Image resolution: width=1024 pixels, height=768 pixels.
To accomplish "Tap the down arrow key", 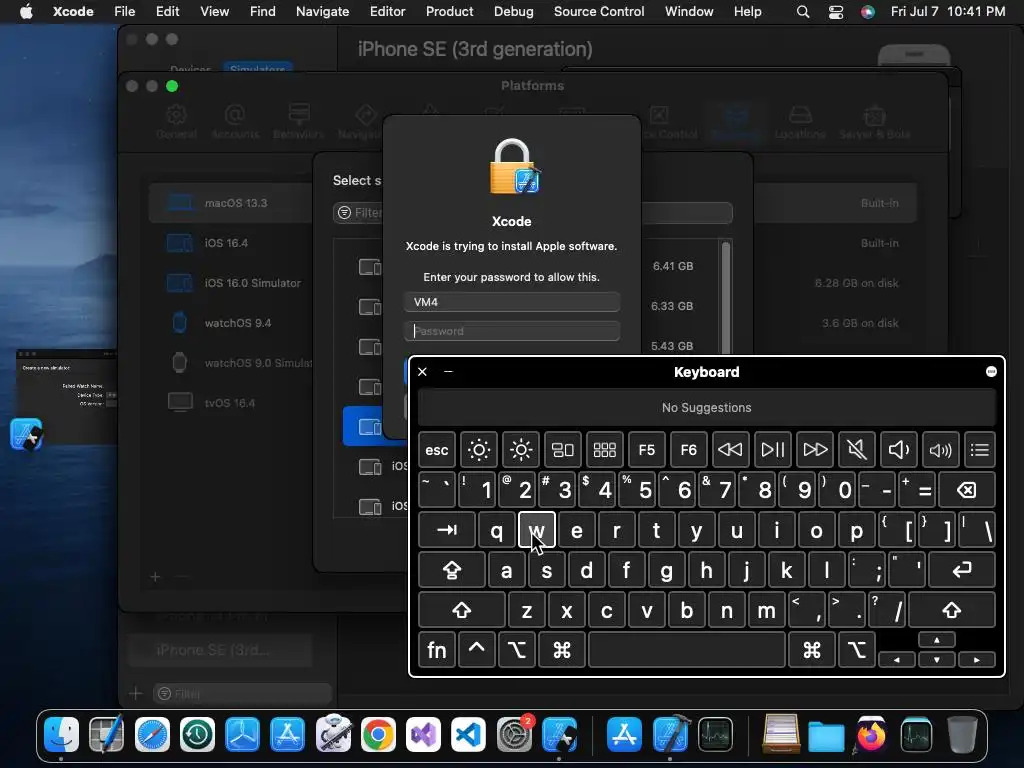I will 936,660.
